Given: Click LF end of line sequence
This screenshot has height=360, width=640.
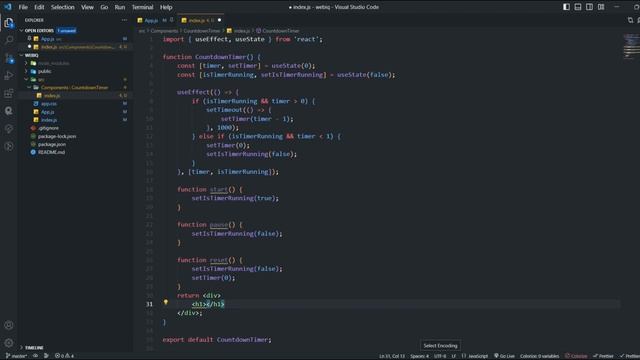Looking at the screenshot, I should tap(453, 356).
